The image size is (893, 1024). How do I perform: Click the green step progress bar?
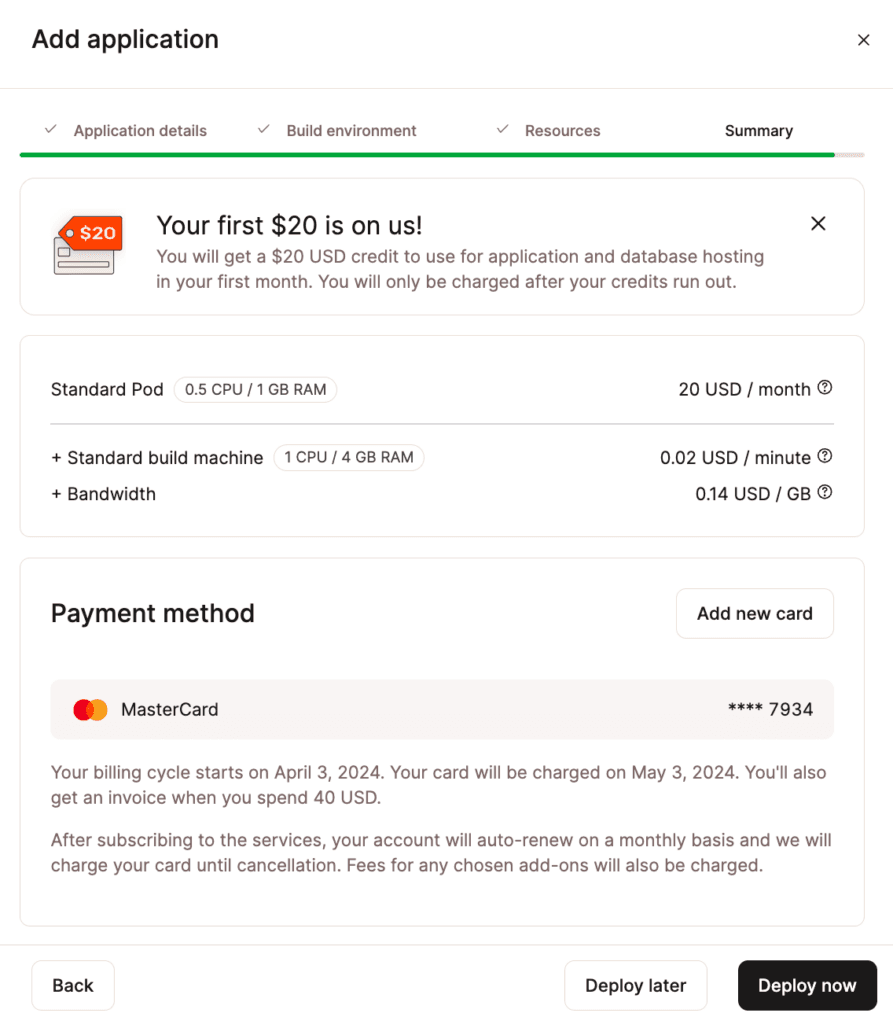[x=427, y=155]
